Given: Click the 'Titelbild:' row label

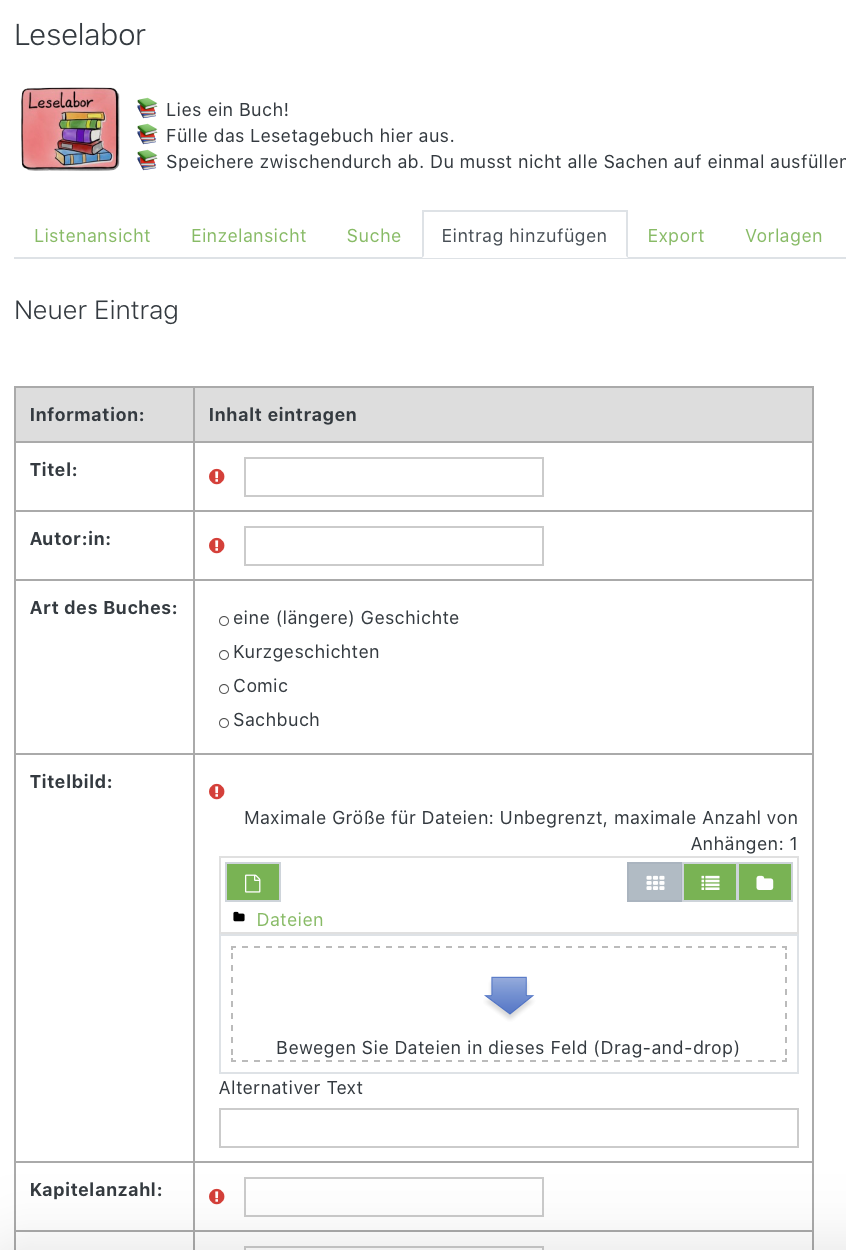Looking at the screenshot, I should 71,782.
